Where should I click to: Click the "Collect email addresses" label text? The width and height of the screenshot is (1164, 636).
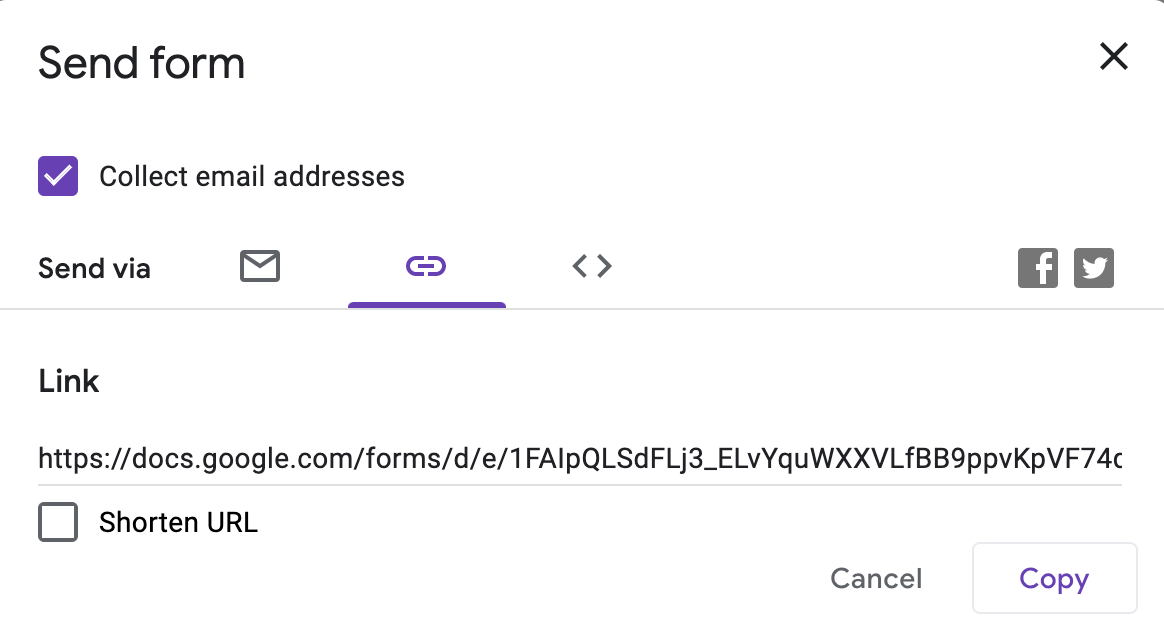[x=252, y=177]
